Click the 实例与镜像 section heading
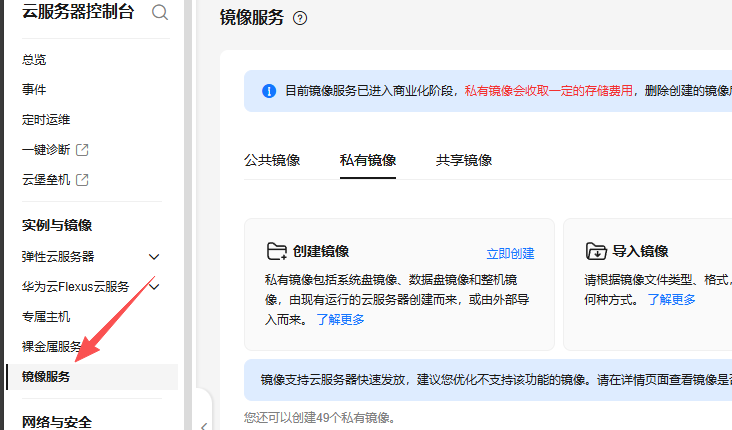Image resolution: width=732 pixels, height=430 pixels. pos(57,226)
